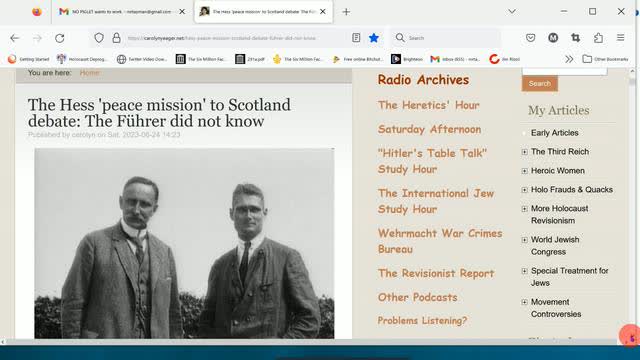Image resolution: width=640 pixels, height=360 pixels.
Task: Click the browser Search box
Action: pyautogui.click(x=445, y=38)
